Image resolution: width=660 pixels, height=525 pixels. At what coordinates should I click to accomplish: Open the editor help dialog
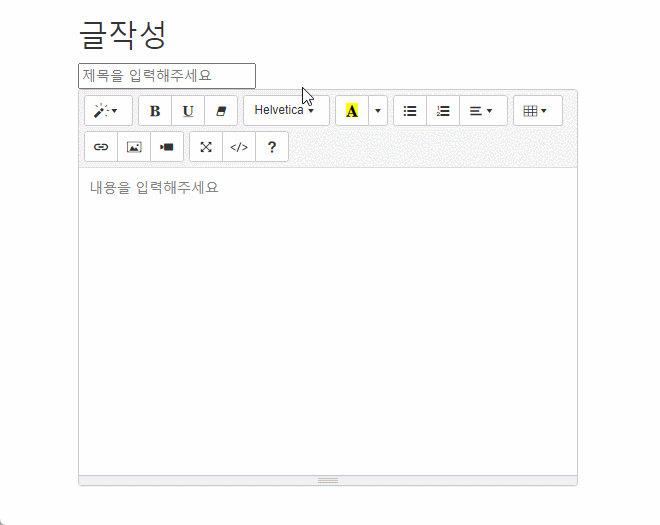click(272, 147)
